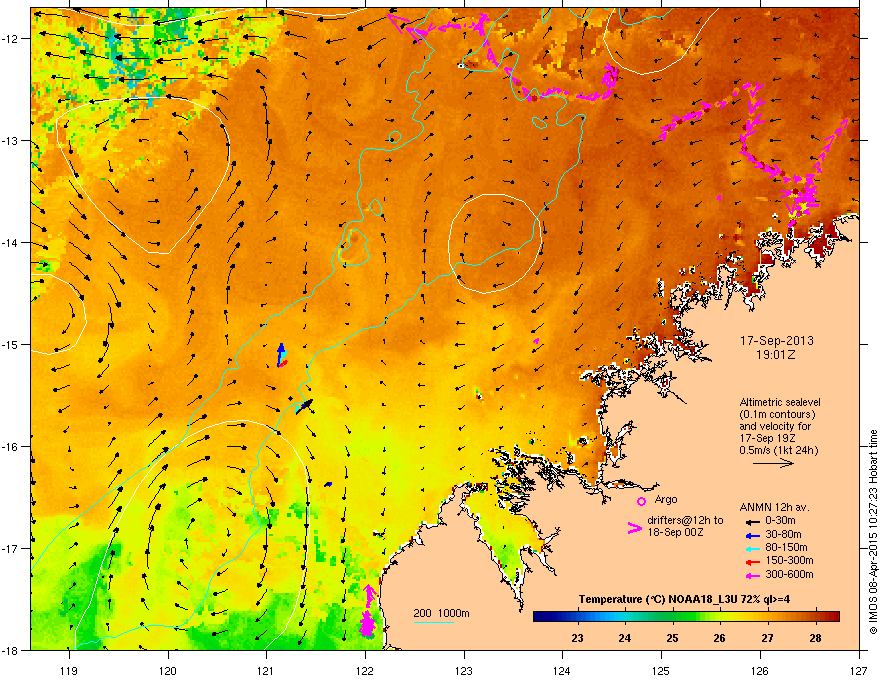Click the color bar tick label 27

coord(767,638)
